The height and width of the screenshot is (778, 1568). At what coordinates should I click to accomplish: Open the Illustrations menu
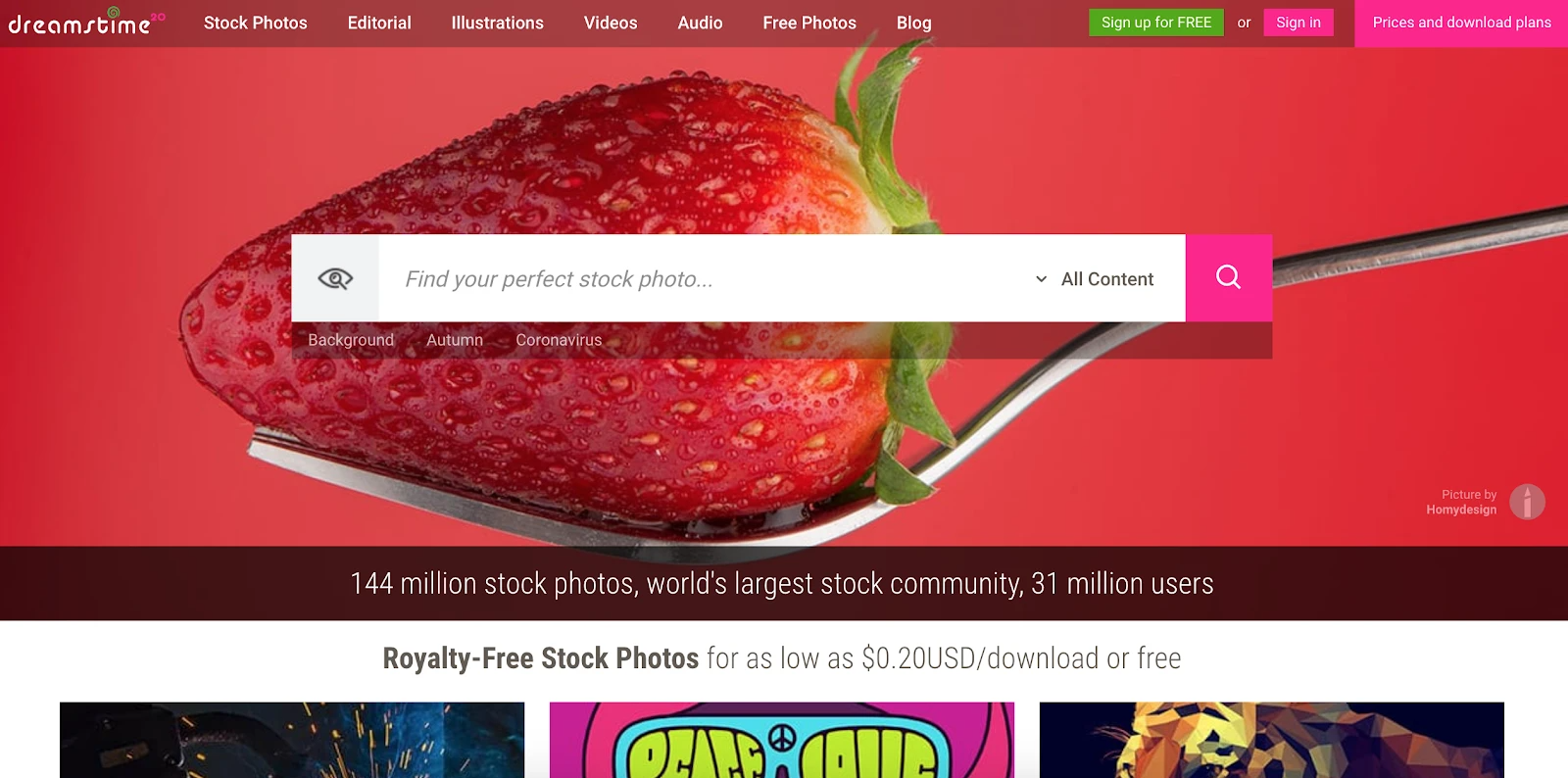(497, 23)
